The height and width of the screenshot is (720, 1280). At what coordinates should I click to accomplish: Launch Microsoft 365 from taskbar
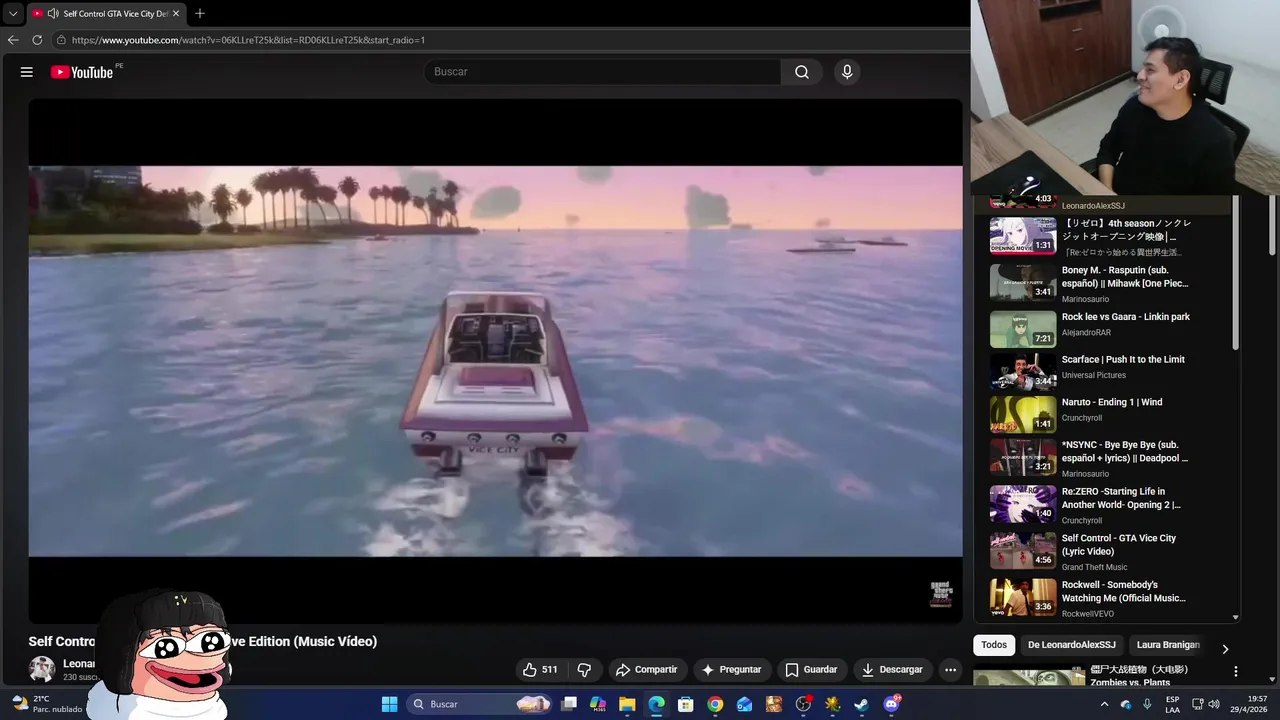[598, 704]
